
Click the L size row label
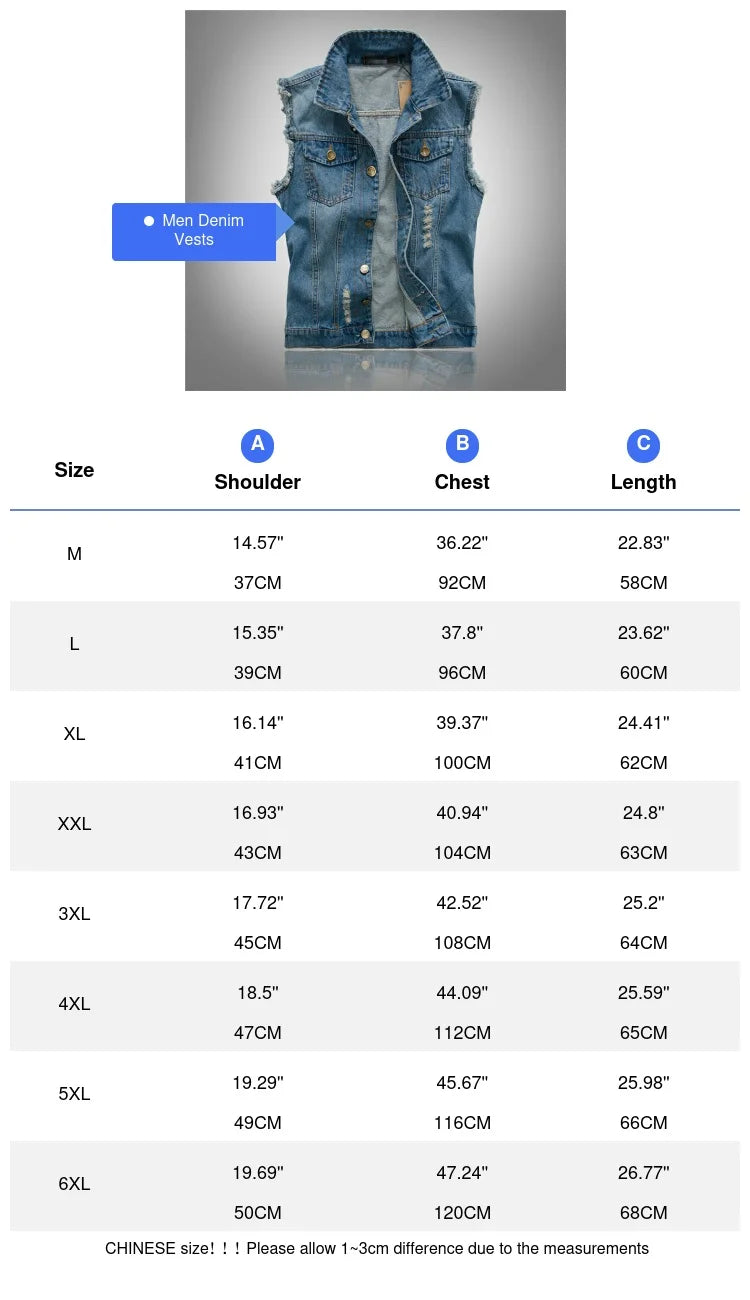click(x=74, y=644)
